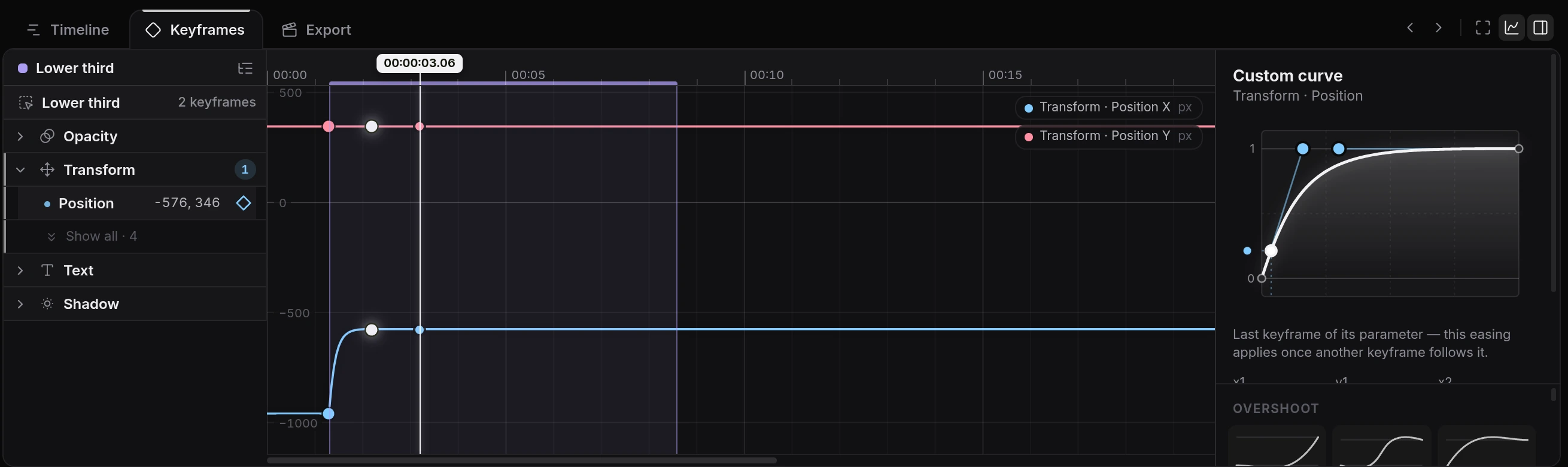Expand the Opacity group
Image resolution: width=1568 pixels, height=467 pixels.
click(x=20, y=137)
